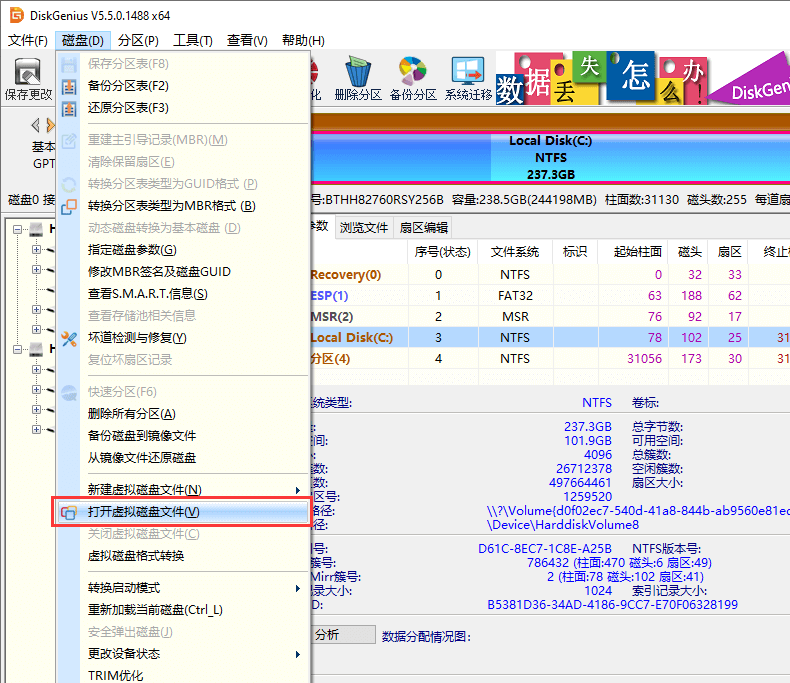Collapse the second disk tree node

click(17, 349)
